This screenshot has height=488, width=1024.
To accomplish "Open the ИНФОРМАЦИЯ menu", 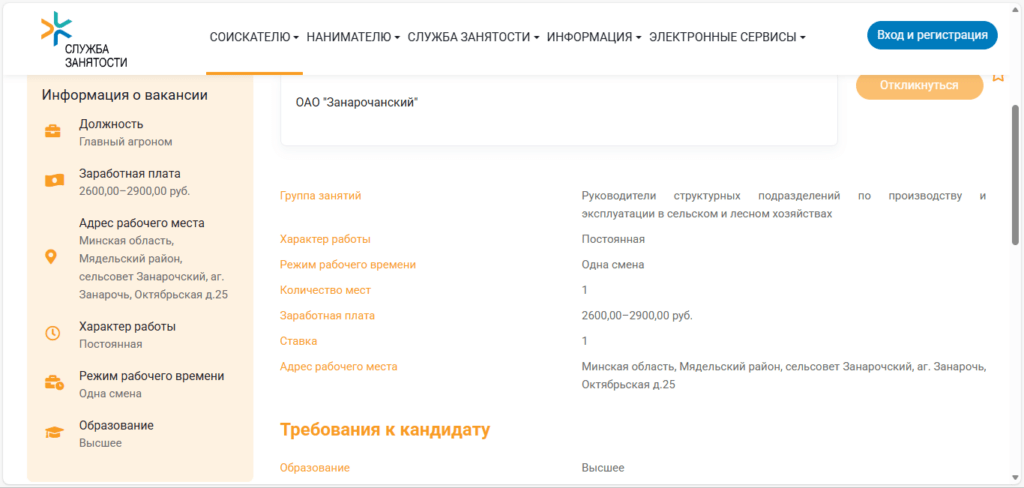I will (x=594, y=37).
